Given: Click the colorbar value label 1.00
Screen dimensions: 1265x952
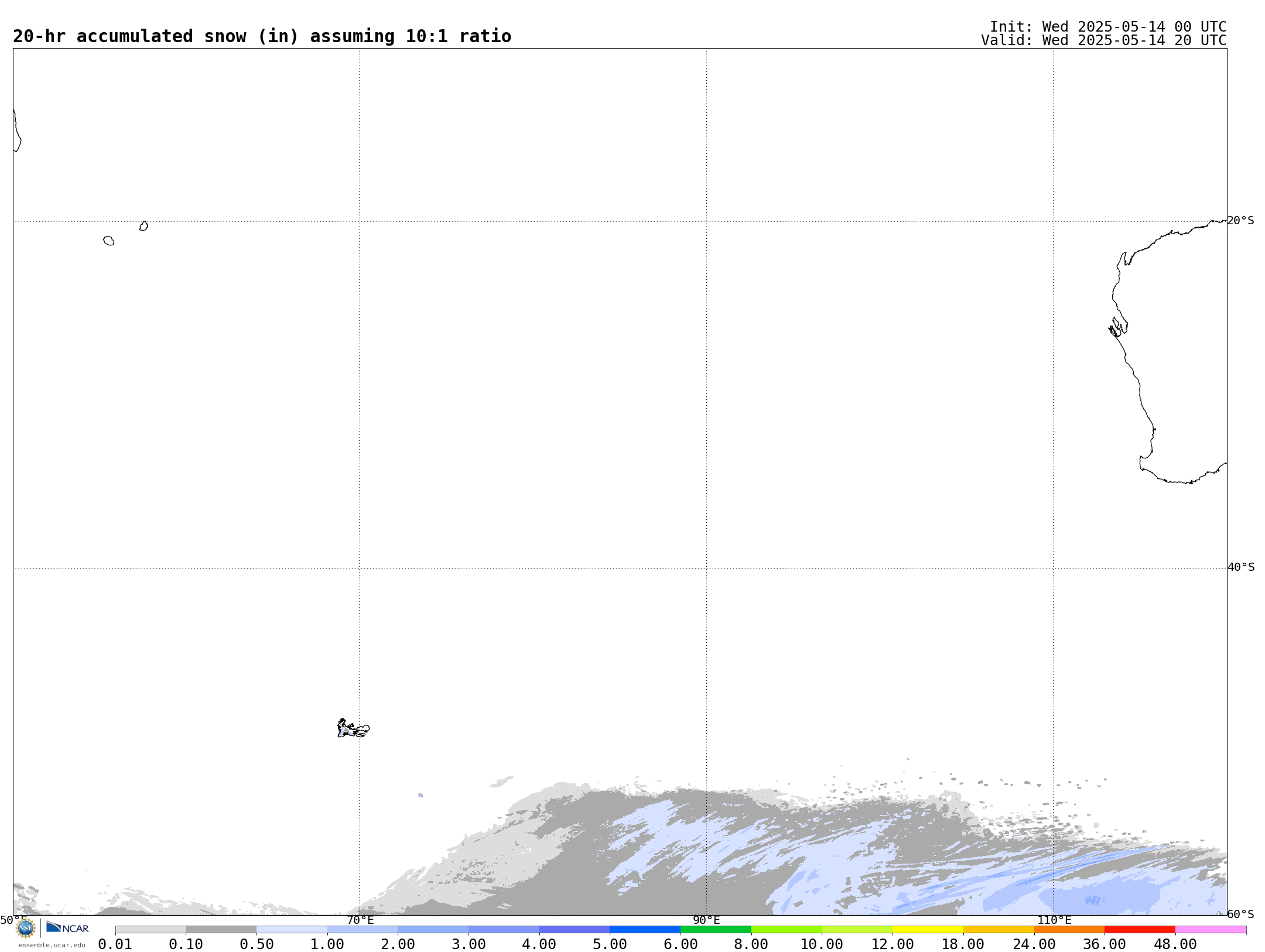Looking at the screenshot, I should (x=327, y=944).
